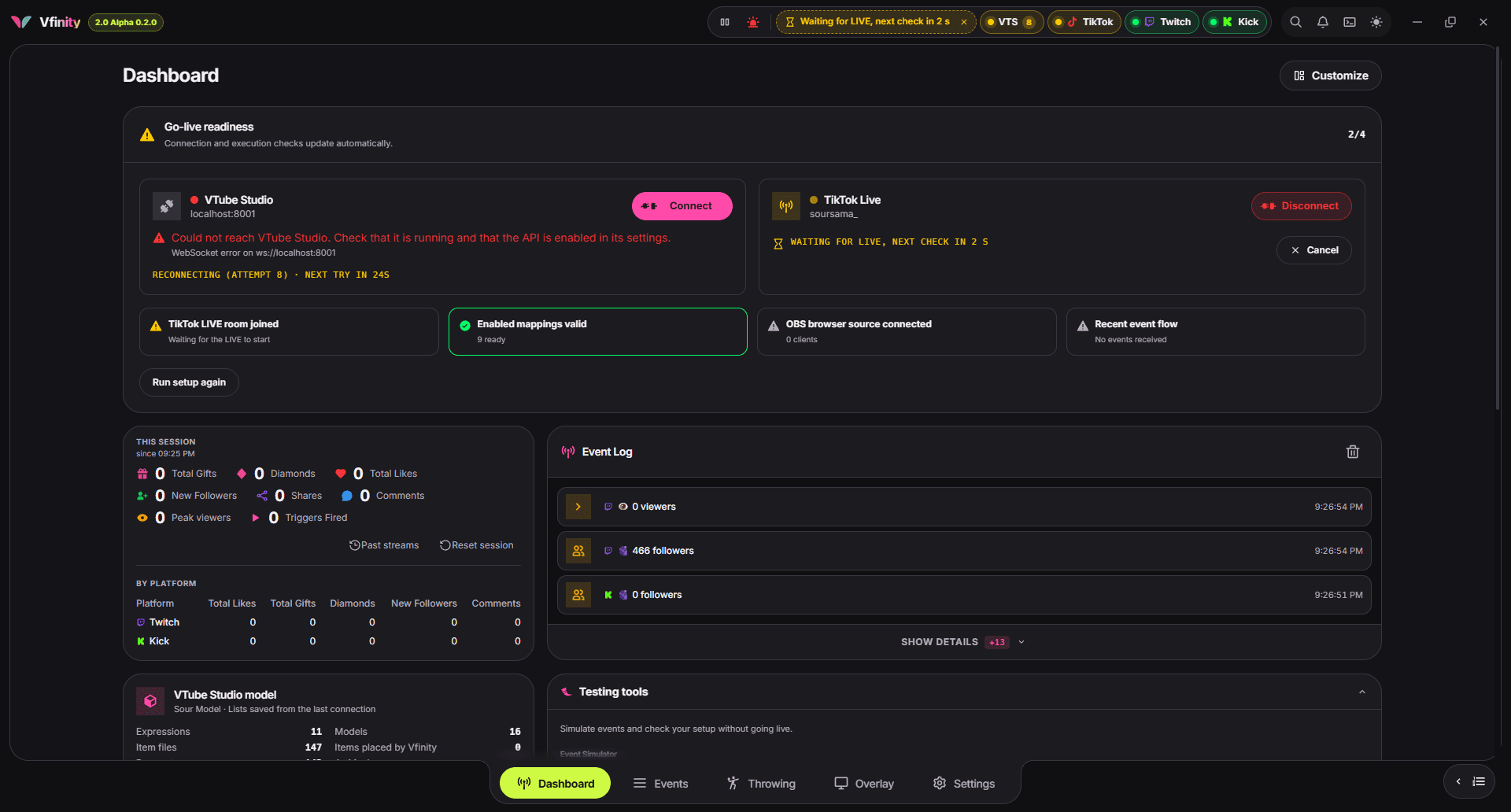Clear the Event Log with trash icon
The image size is (1511, 812).
point(1353,452)
